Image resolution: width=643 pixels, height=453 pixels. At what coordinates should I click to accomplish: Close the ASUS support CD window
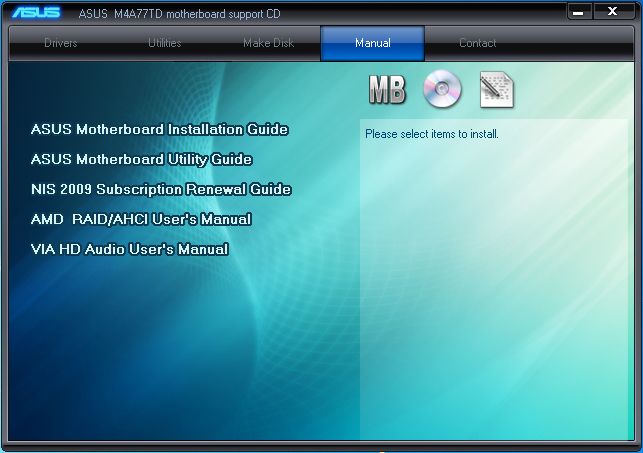click(613, 11)
